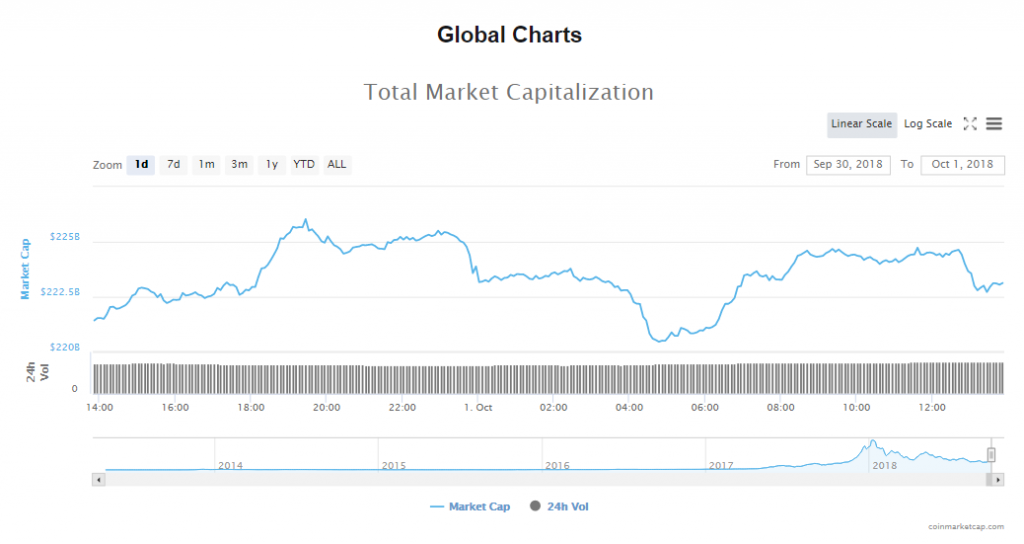Choose the YTD zoom option
Image resolution: width=1024 pixels, height=544 pixels.
(x=303, y=164)
